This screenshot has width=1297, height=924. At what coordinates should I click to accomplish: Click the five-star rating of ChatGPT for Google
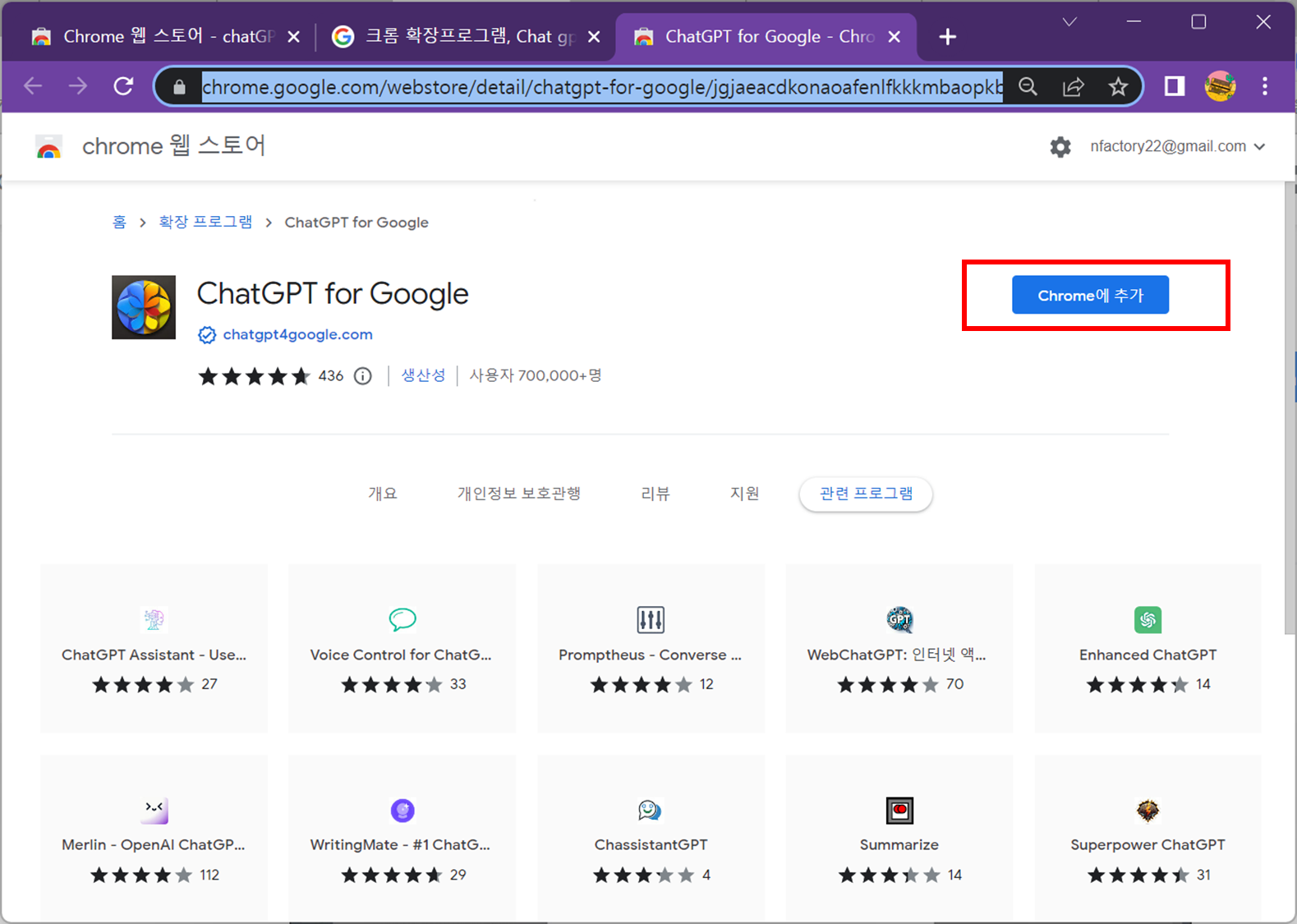pos(254,376)
